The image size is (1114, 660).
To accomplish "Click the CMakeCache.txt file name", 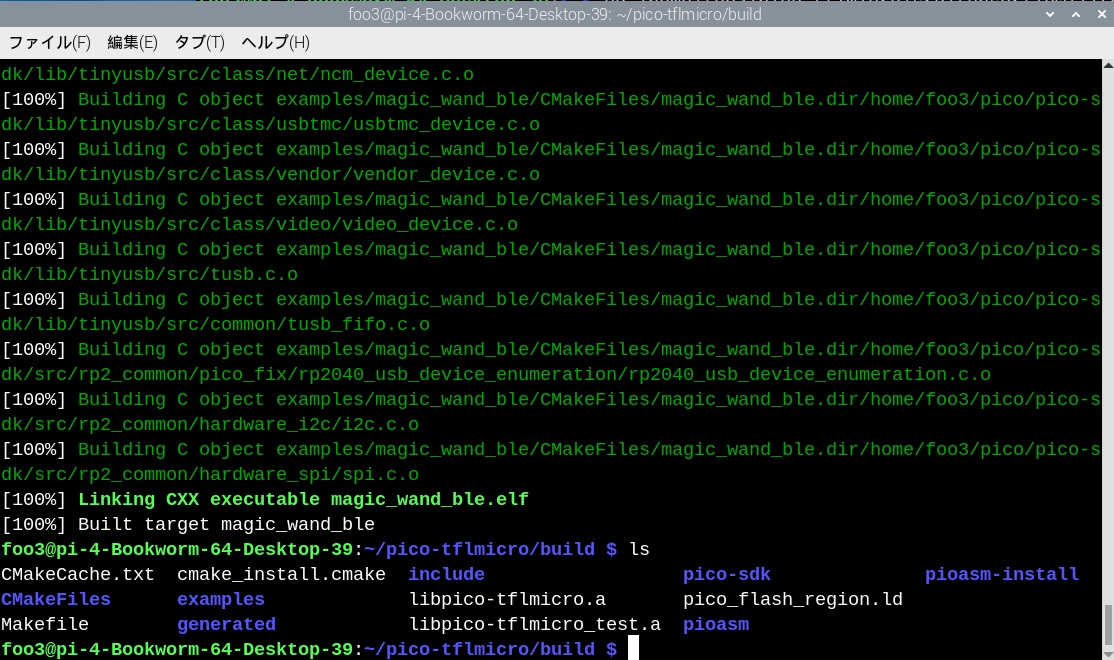I will [x=78, y=574].
